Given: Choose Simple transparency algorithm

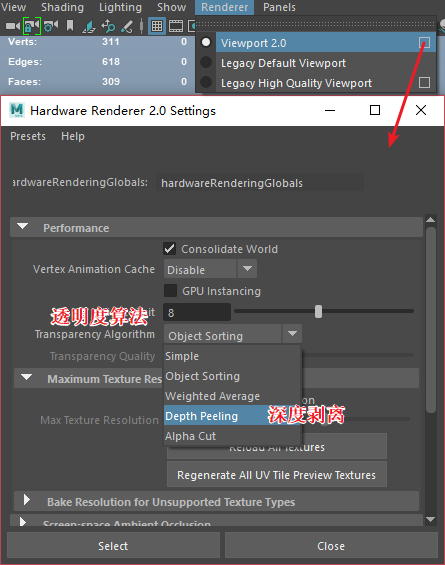Looking at the screenshot, I should pos(232,356).
